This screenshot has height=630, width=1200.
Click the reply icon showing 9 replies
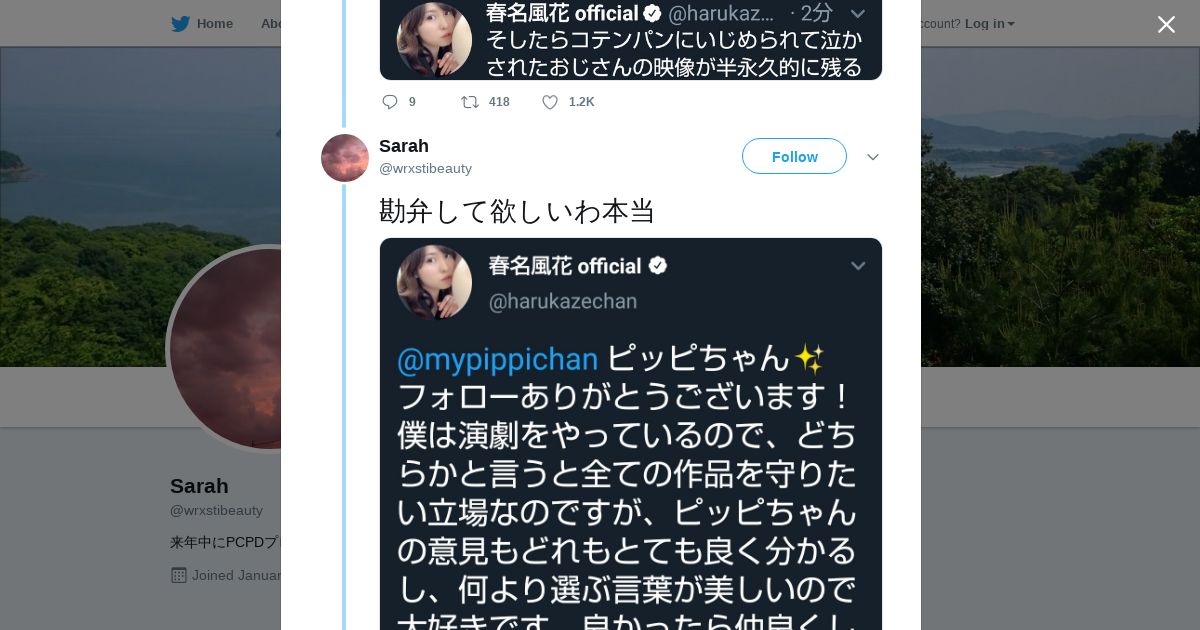(x=390, y=102)
